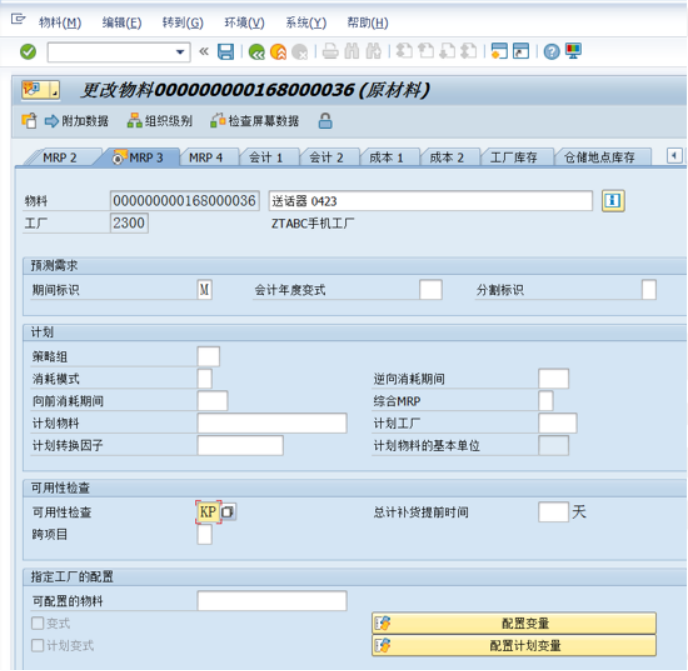Click the 总计补货提前时间 input field
Screen dimensions: 688x671
[x=553, y=512]
